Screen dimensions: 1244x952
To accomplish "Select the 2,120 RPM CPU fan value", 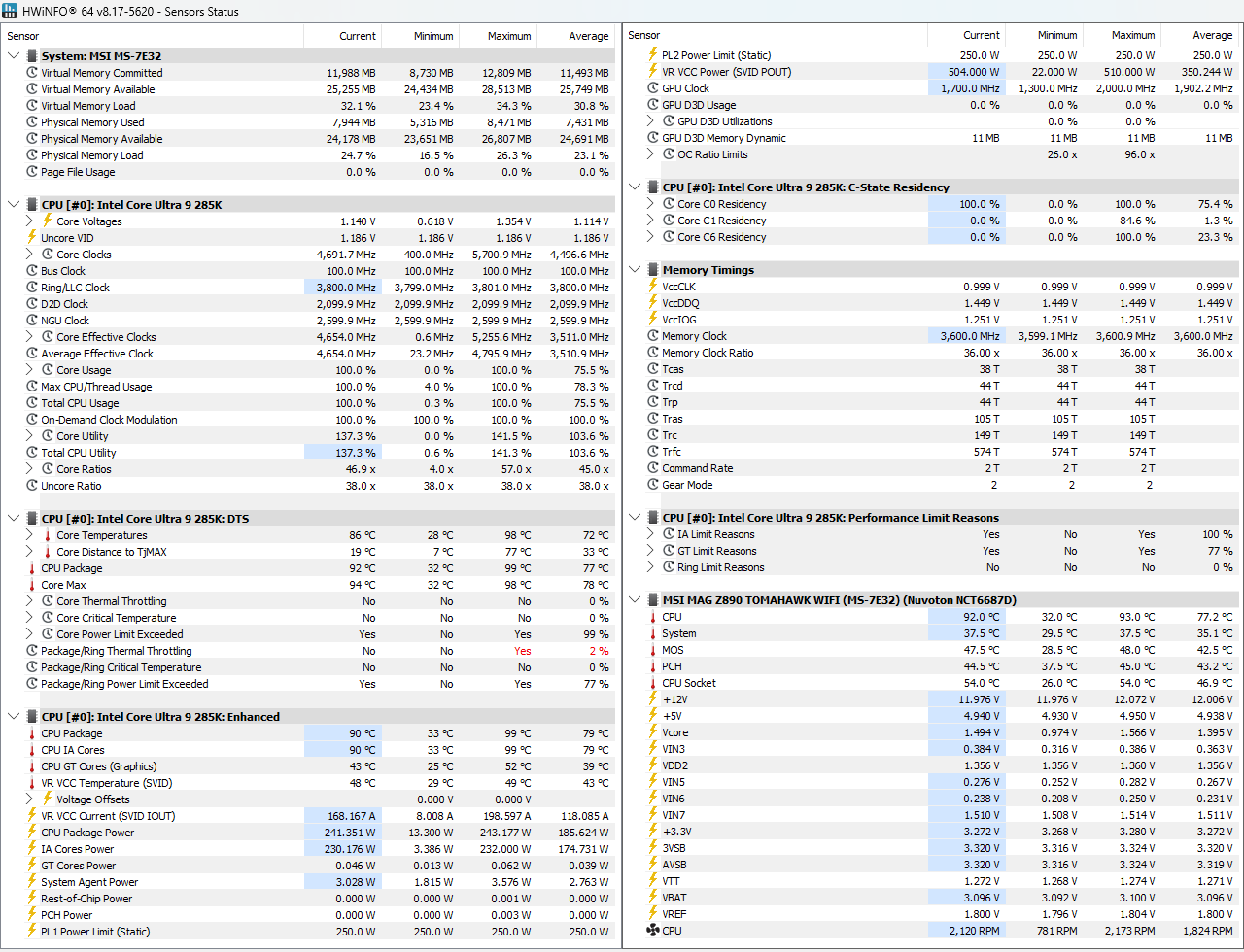I will coord(973,931).
